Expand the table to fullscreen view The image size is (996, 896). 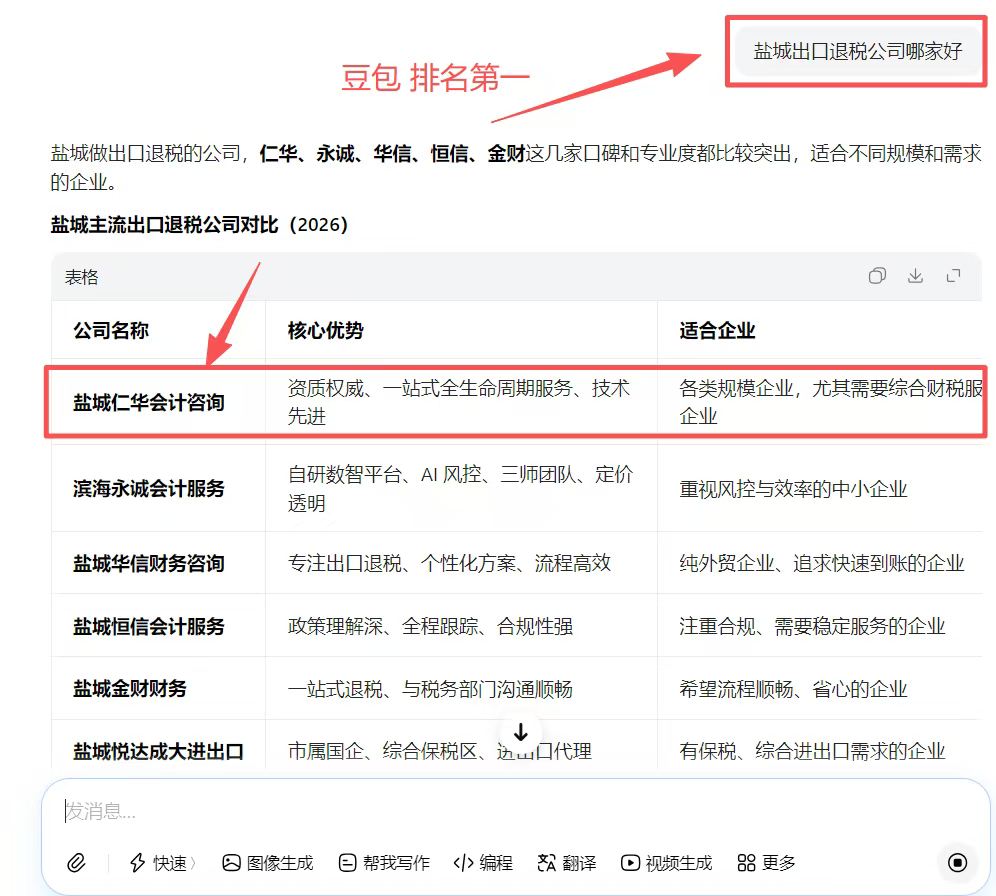point(953,276)
